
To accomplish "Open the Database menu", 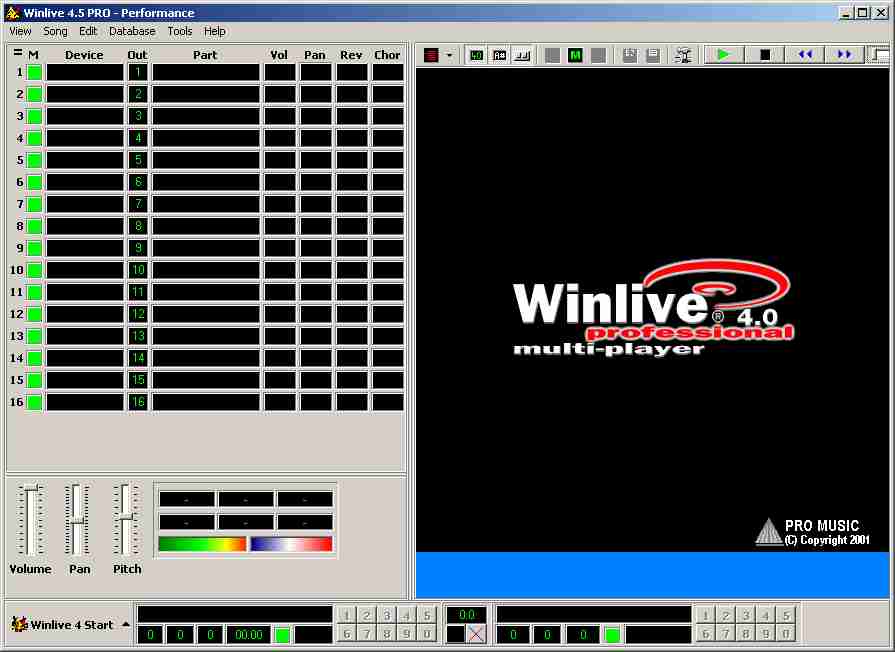I will (132, 31).
